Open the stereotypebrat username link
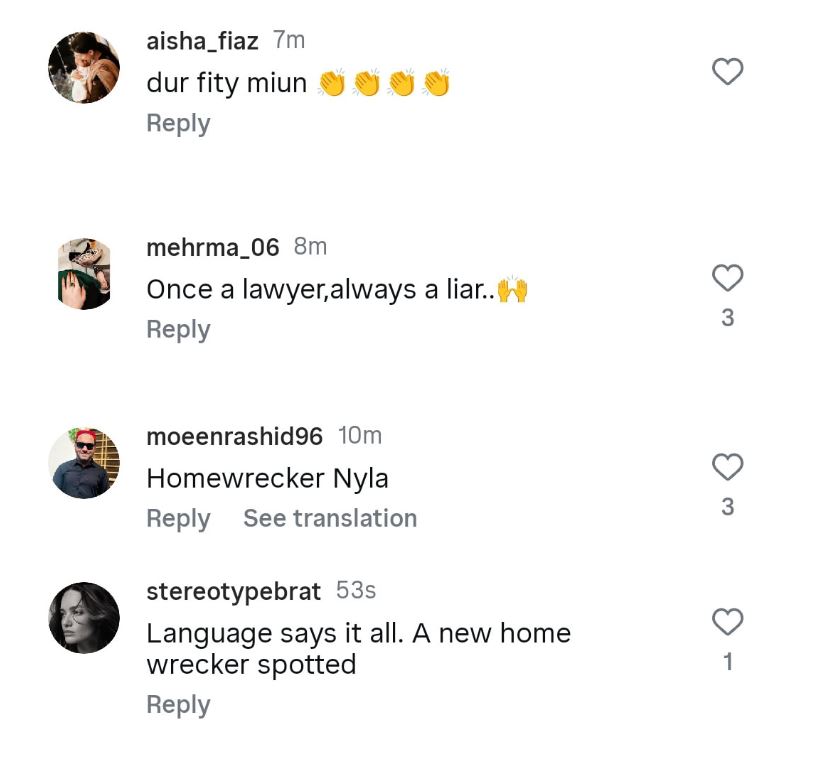 (x=233, y=592)
